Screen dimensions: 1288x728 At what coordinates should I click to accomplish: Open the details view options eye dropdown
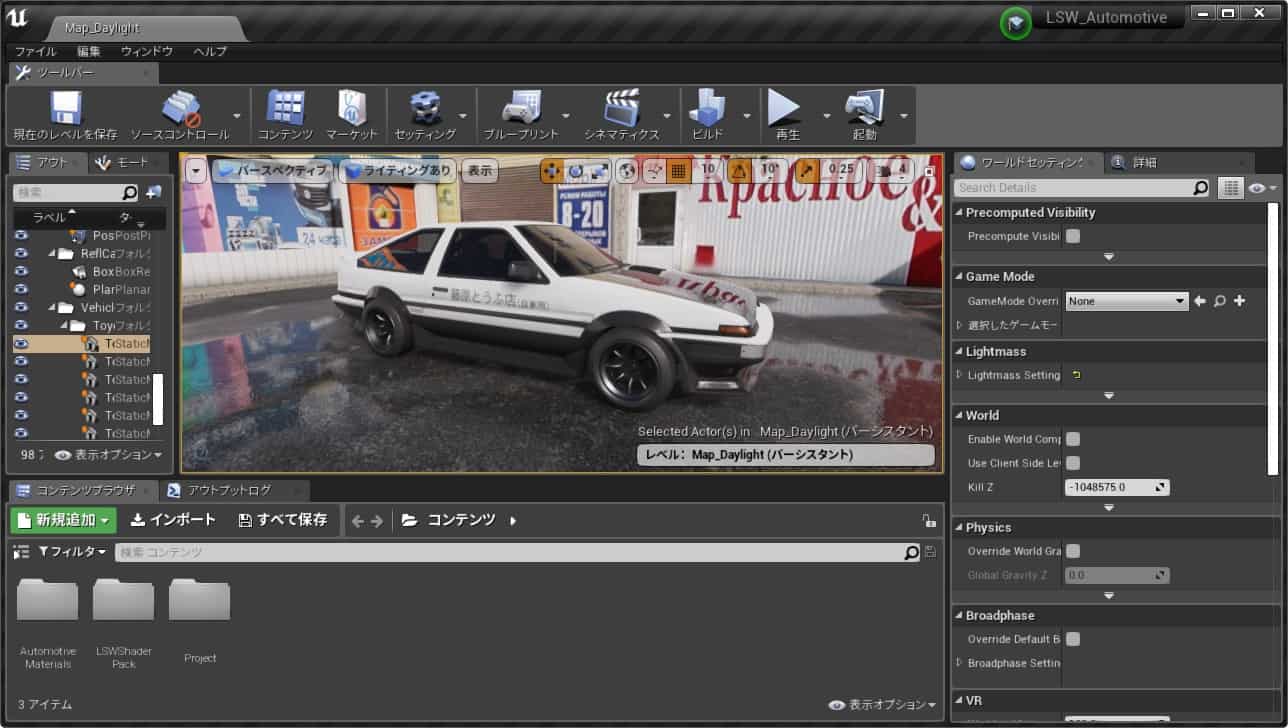(x=1263, y=188)
